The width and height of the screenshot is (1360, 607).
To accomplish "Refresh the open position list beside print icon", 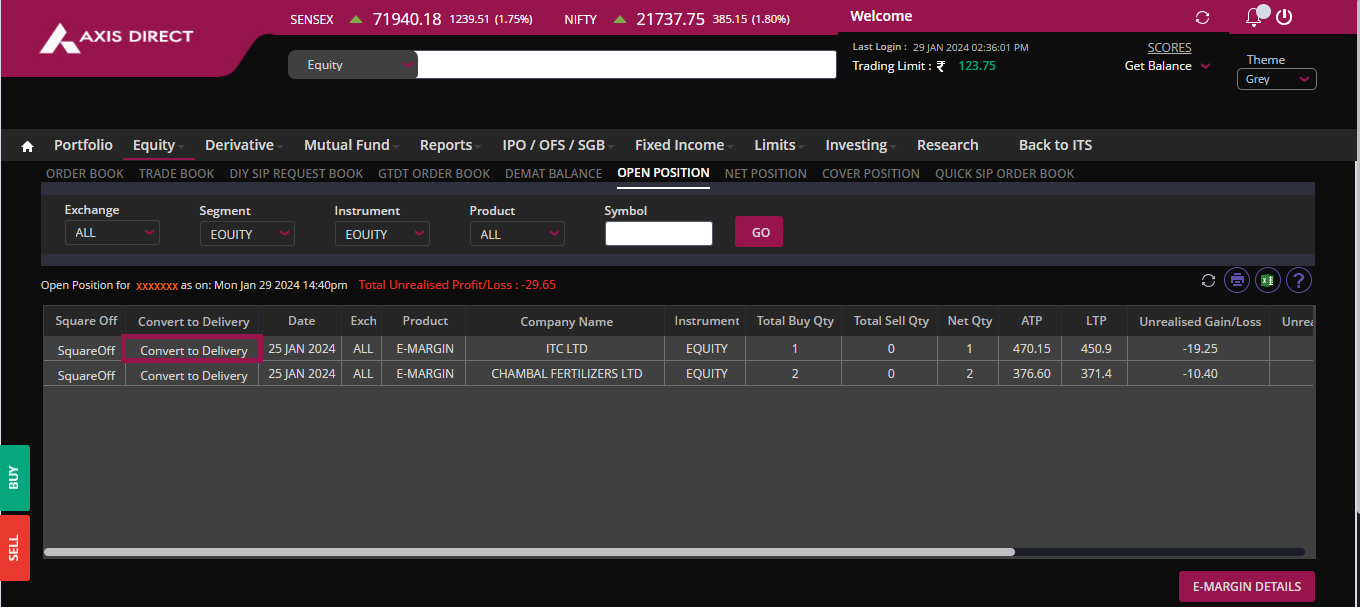I will click(1208, 281).
